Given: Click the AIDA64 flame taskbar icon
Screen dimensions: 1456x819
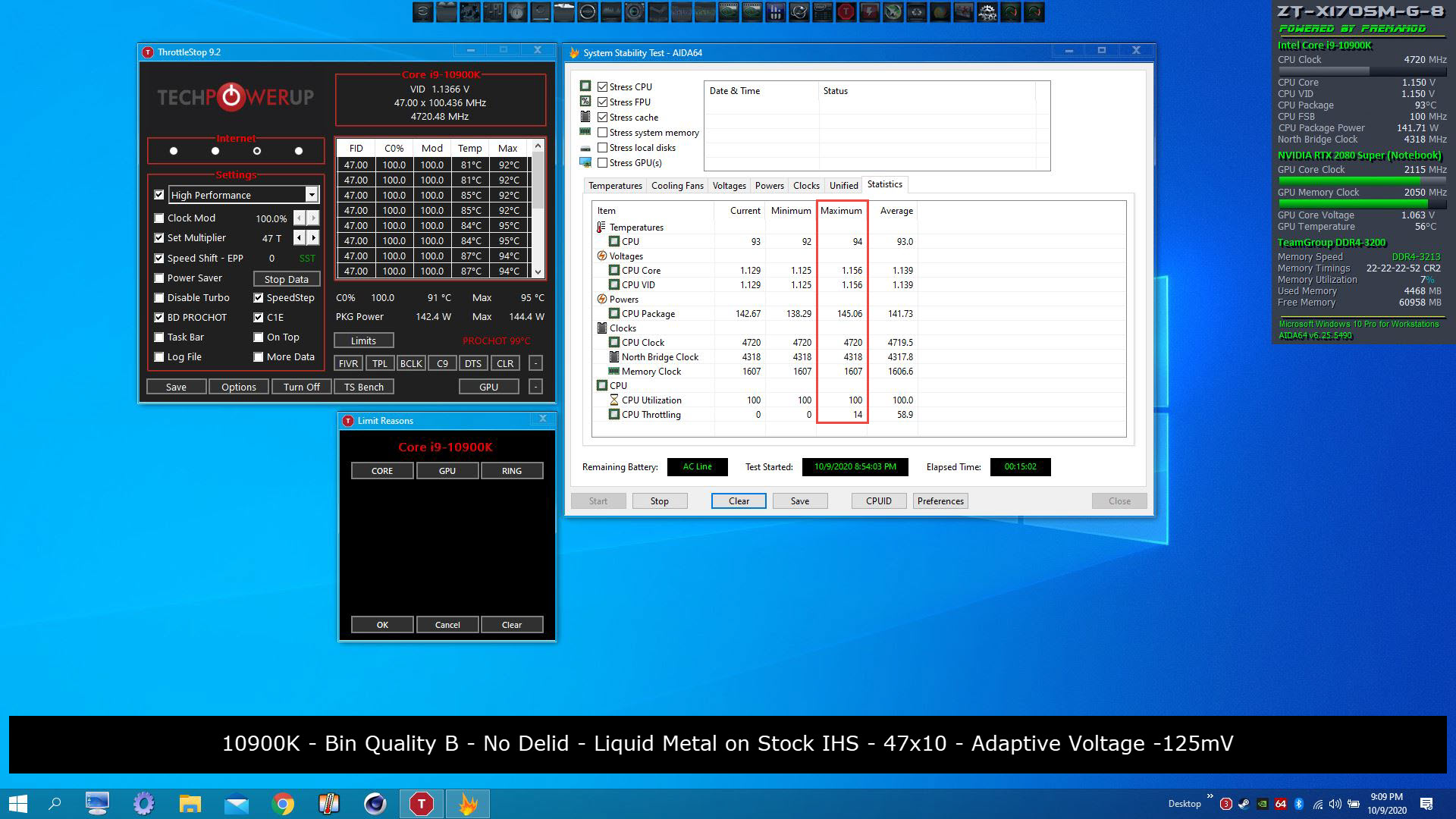Looking at the screenshot, I should 468,803.
